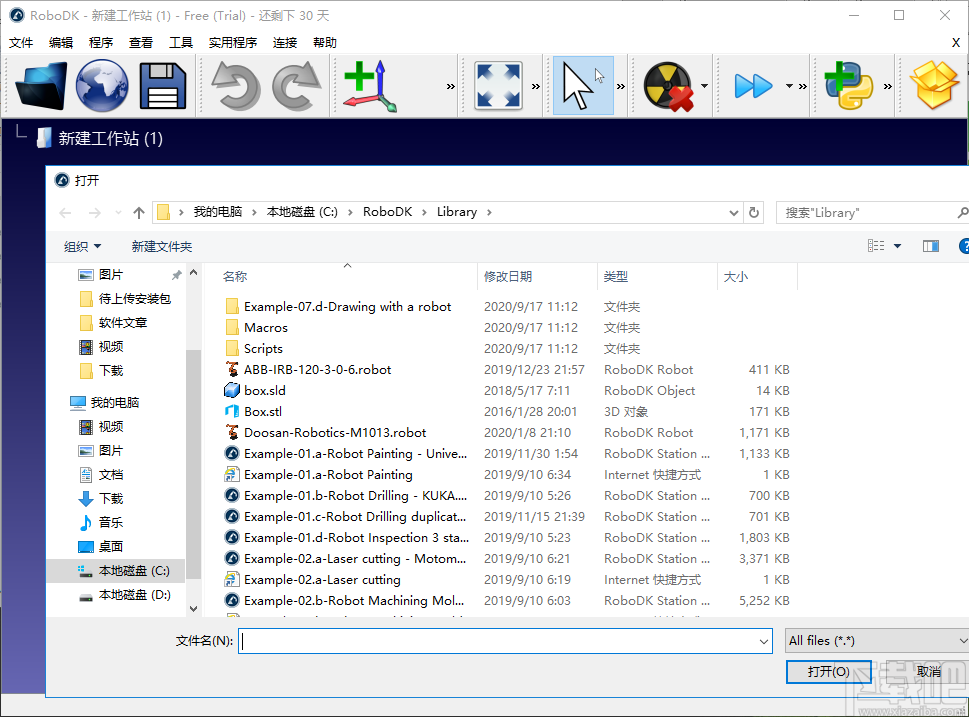Open the file name history dropdown
This screenshot has width=969, height=717.
(x=764, y=642)
